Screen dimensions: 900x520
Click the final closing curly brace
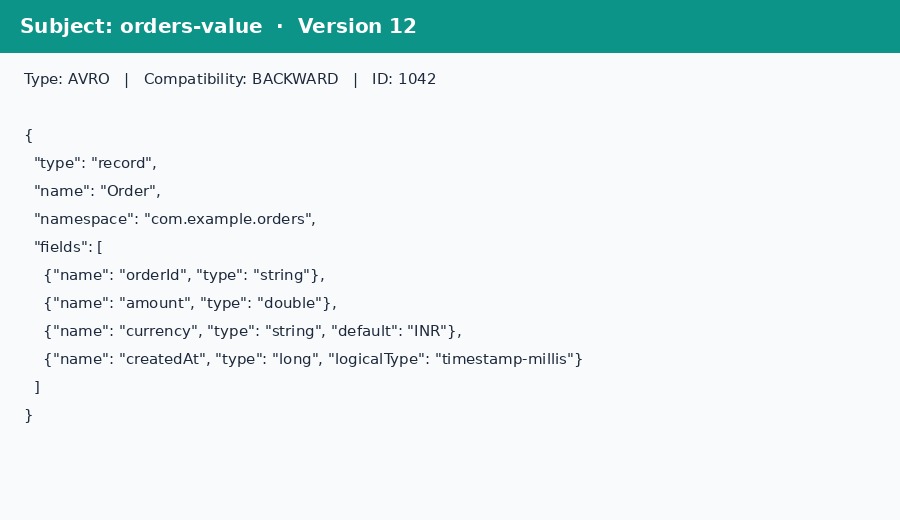[29, 416]
